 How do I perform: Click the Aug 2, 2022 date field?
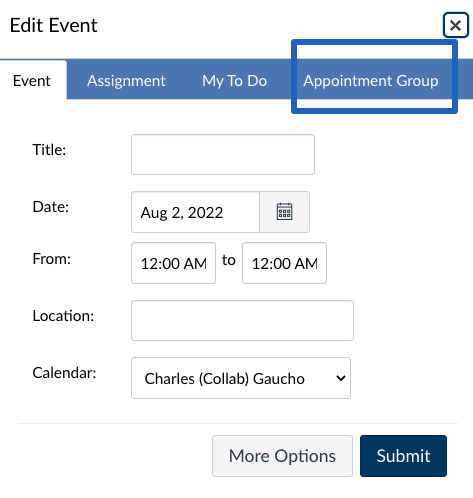point(195,212)
